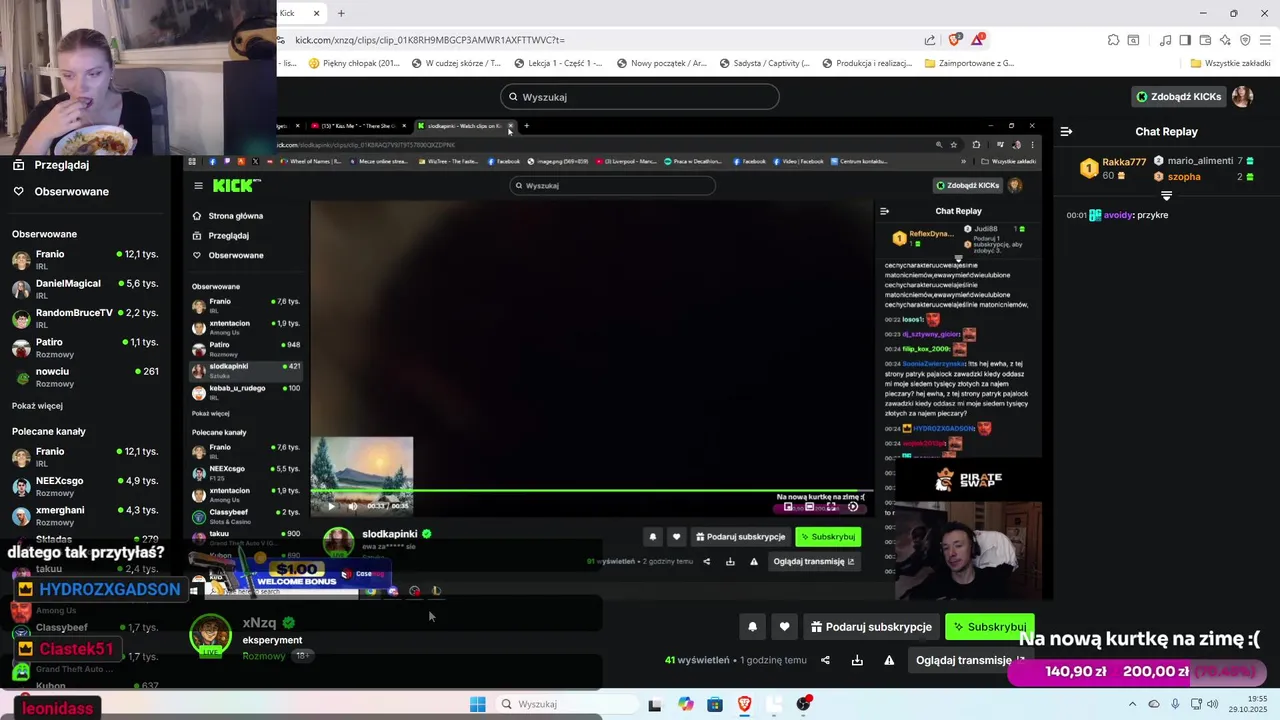This screenshot has width=1280, height=720.
Task: Expand the 'Wszystkie zakładki' bookmarks folder
Action: 1230,63
